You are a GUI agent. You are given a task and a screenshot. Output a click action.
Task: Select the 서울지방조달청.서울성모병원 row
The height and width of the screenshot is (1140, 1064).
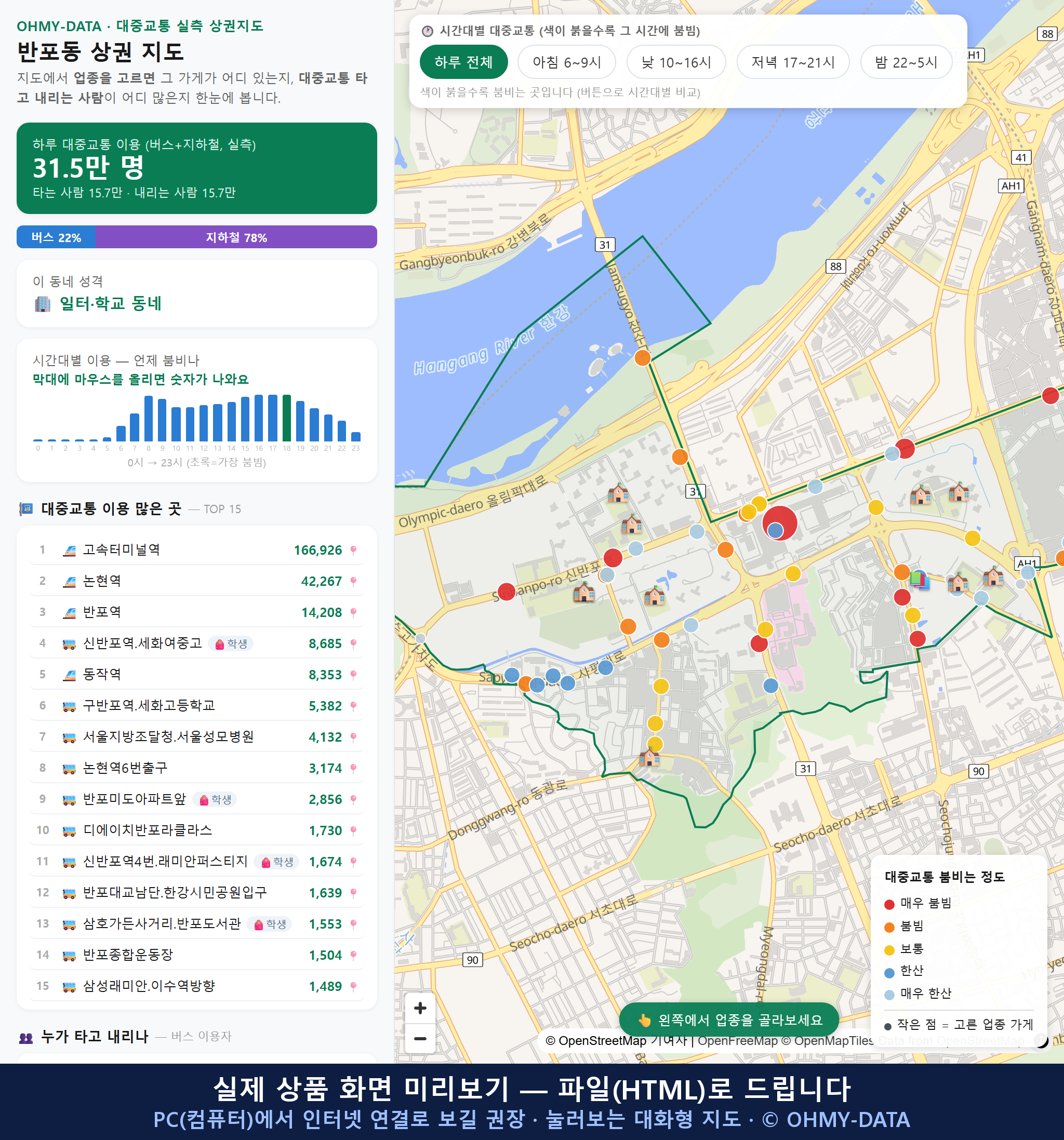click(197, 737)
